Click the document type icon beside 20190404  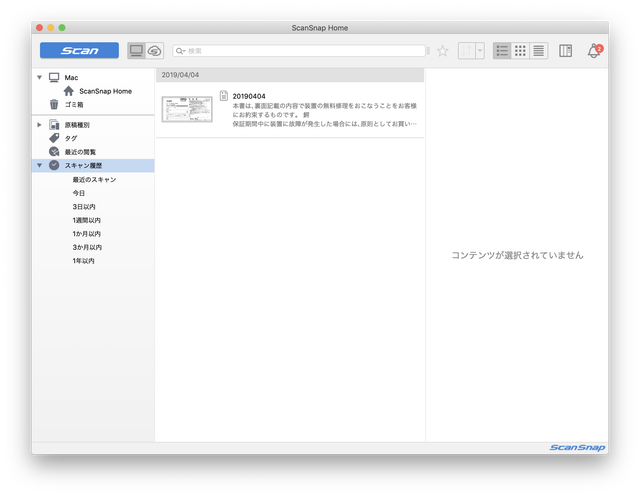224,96
